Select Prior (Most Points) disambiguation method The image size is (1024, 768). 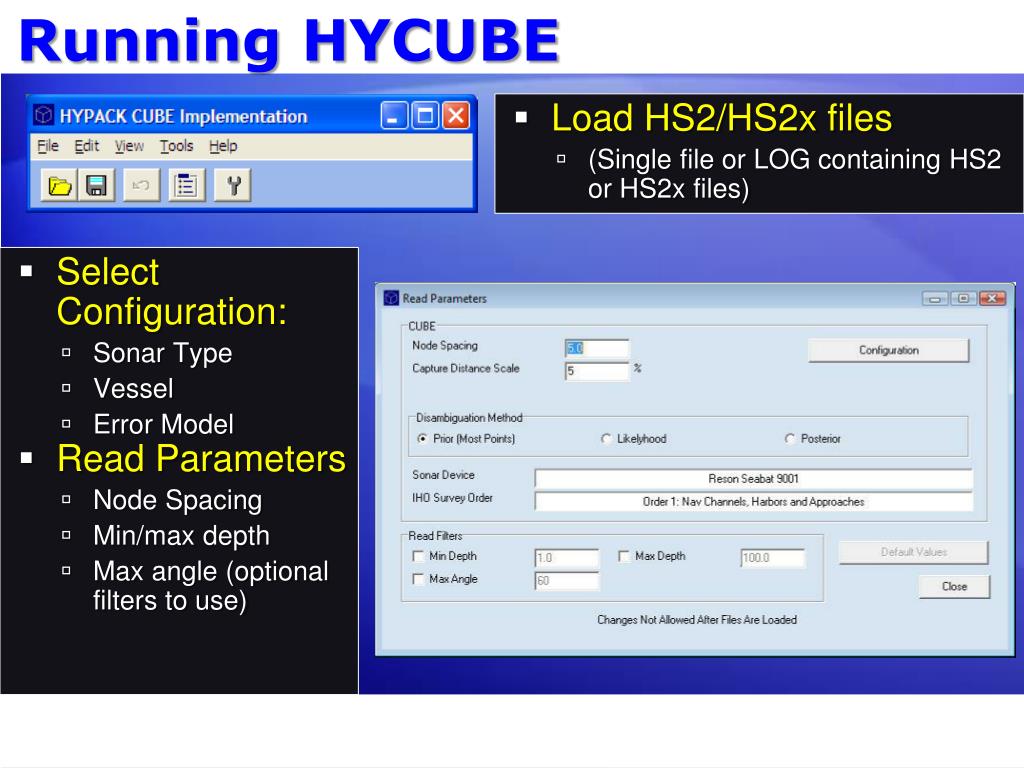pyautogui.click(x=422, y=439)
